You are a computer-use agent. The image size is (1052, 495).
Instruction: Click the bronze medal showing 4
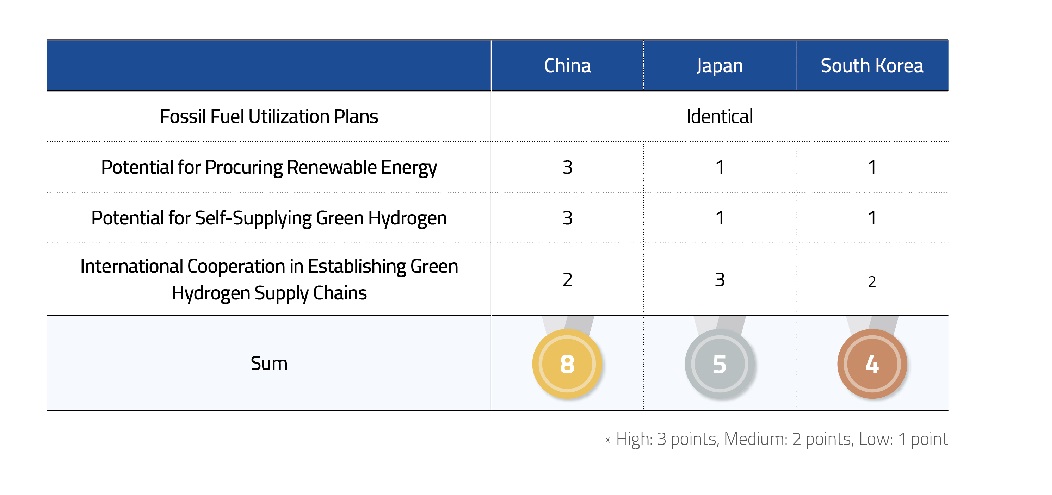[x=871, y=364]
